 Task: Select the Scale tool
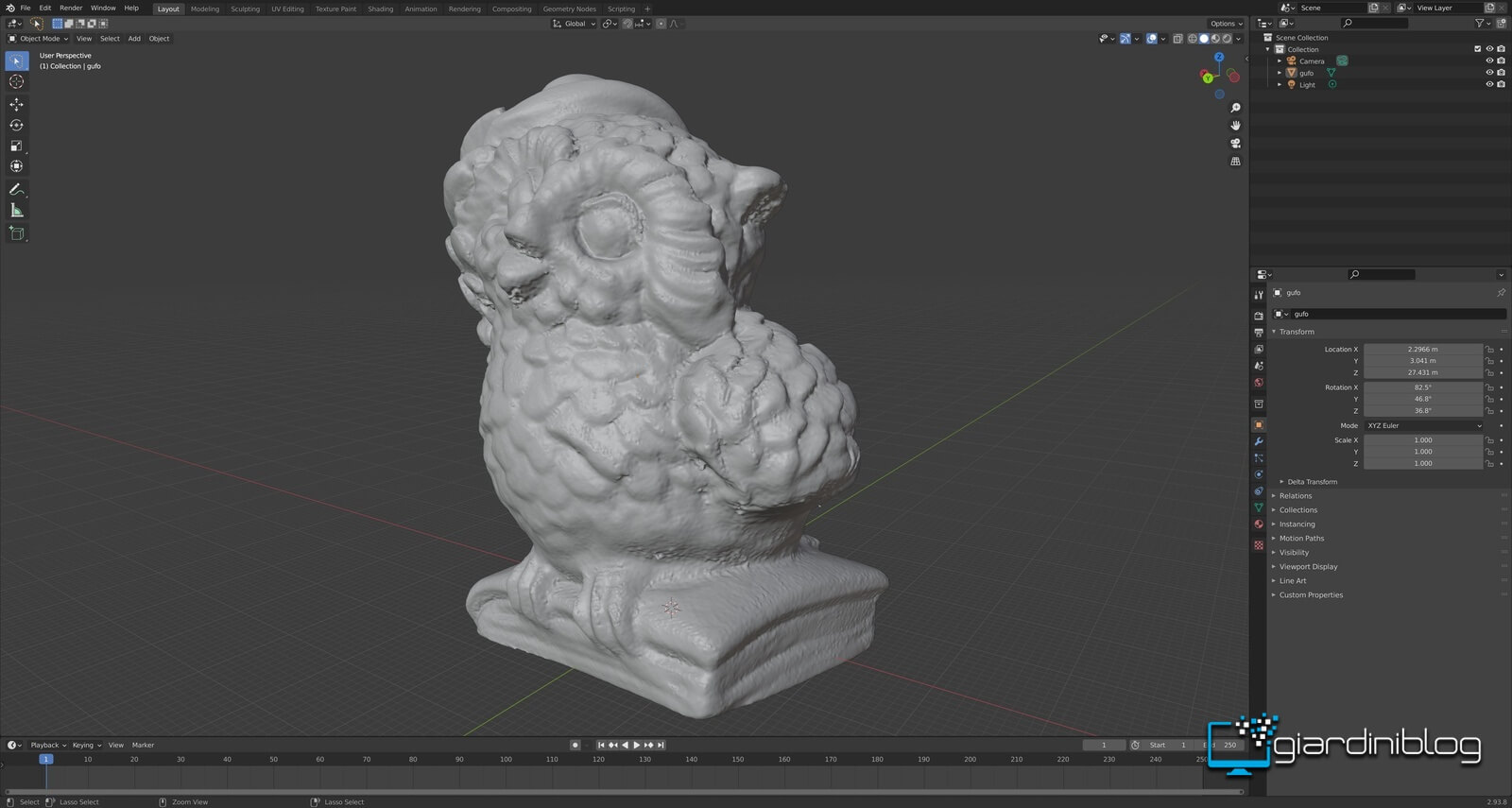16,146
